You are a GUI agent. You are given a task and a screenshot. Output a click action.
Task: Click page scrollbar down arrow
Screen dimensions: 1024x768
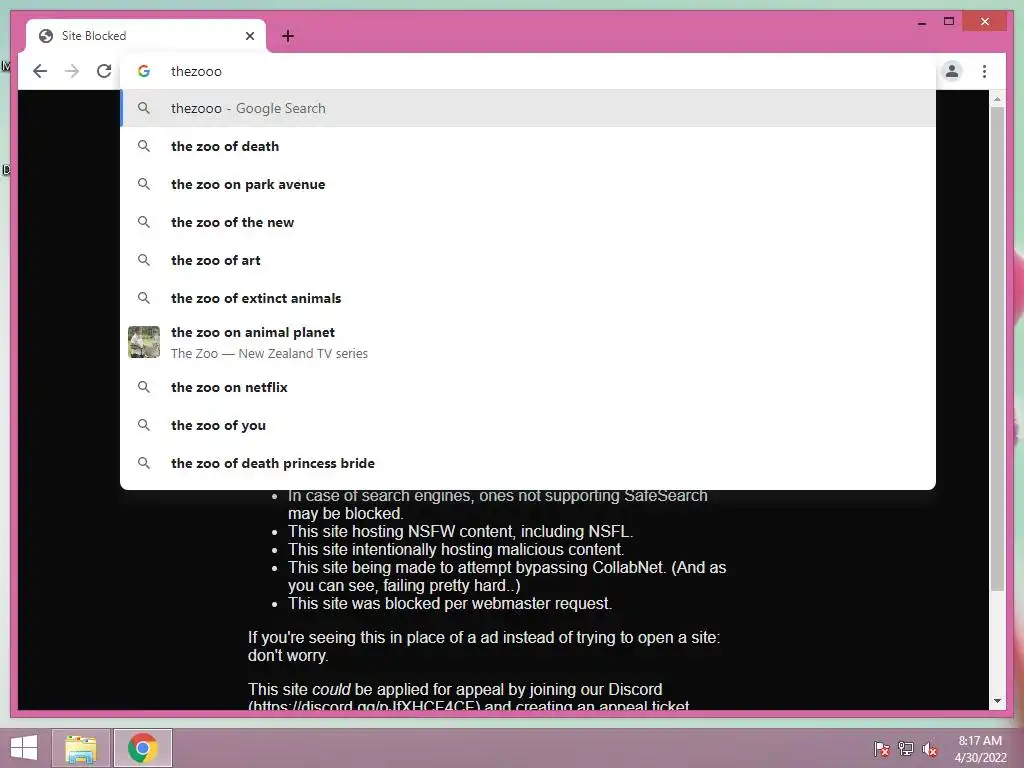coord(997,701)
